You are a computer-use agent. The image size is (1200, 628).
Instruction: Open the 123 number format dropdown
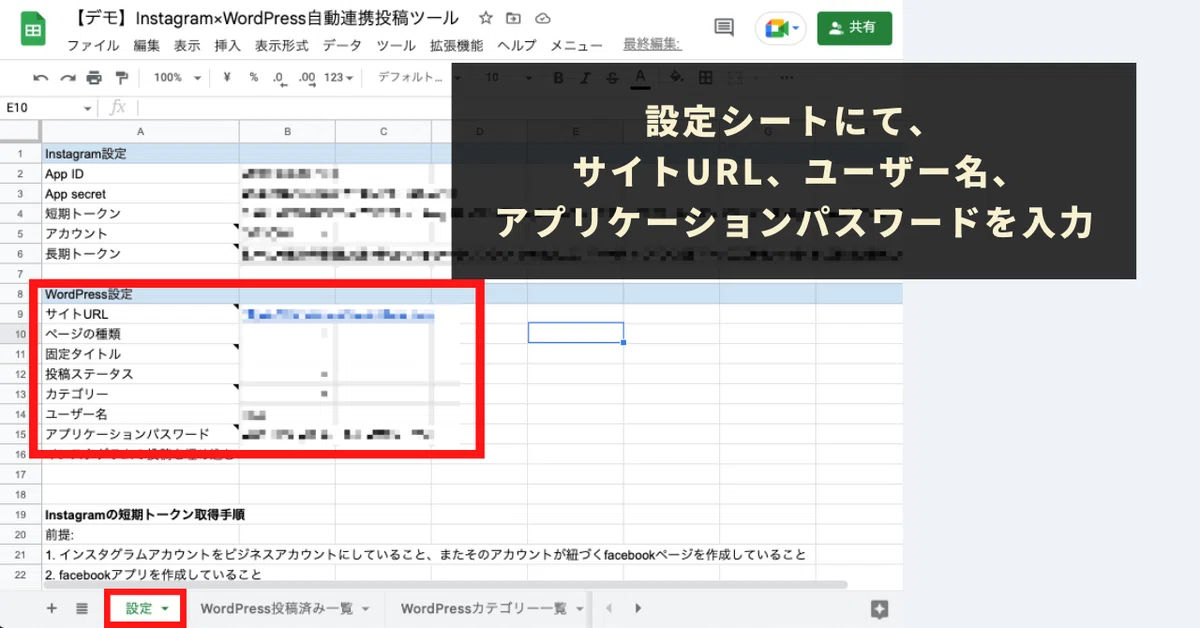click(x=339, y=77)
